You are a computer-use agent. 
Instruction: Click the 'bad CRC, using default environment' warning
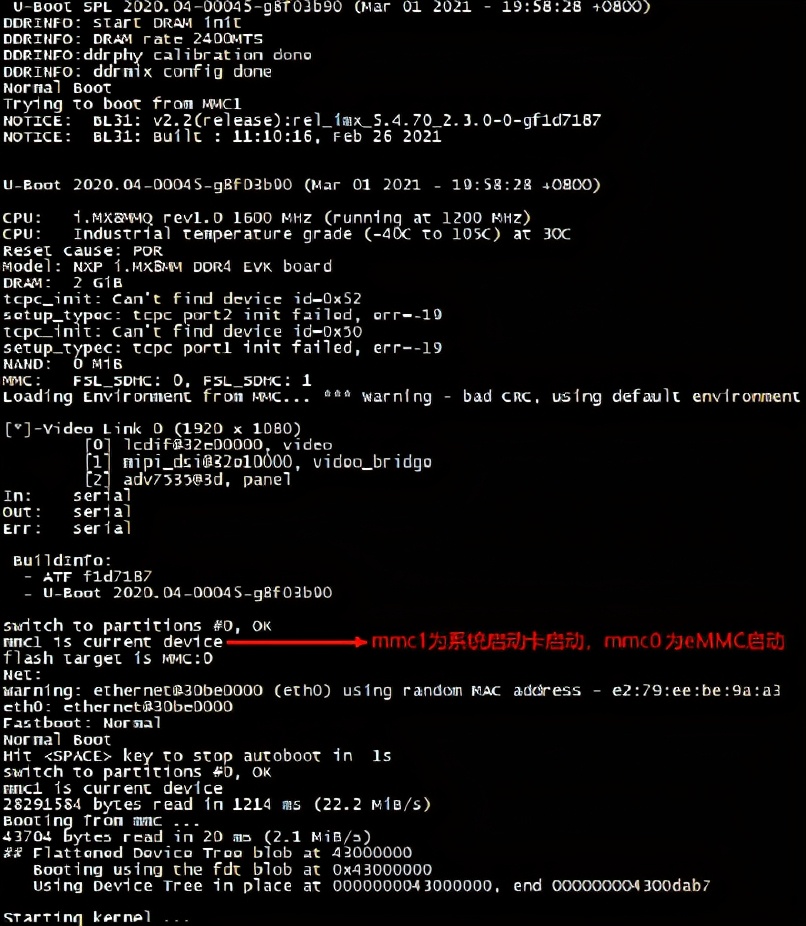pos(631,396)
